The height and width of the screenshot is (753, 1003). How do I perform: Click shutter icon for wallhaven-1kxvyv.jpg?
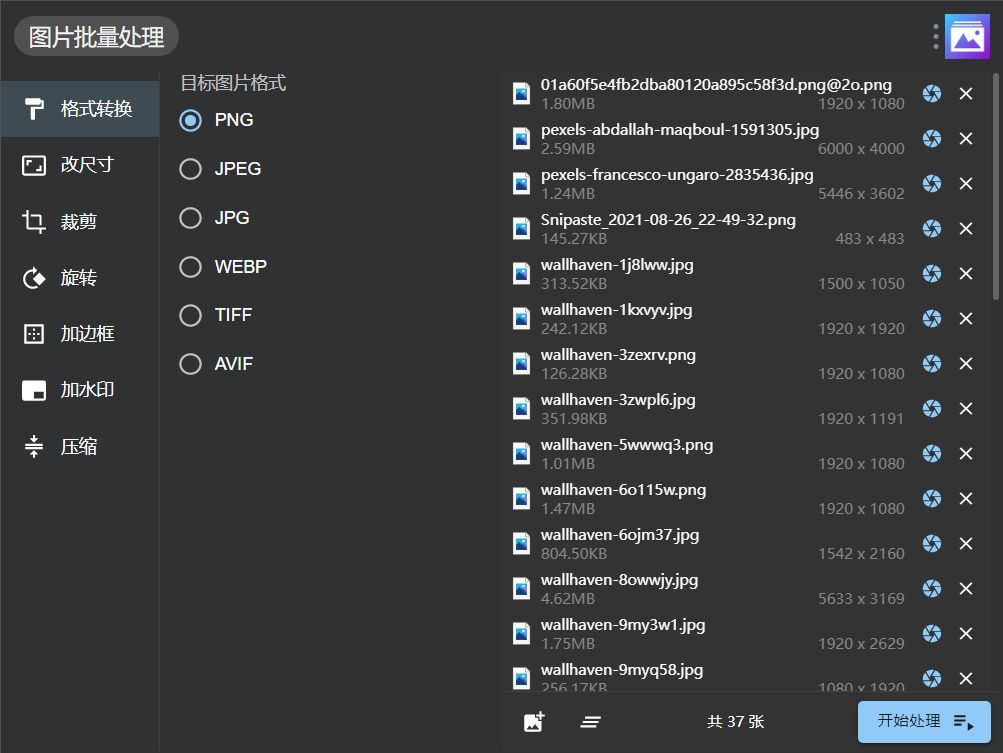pos(932,319)
